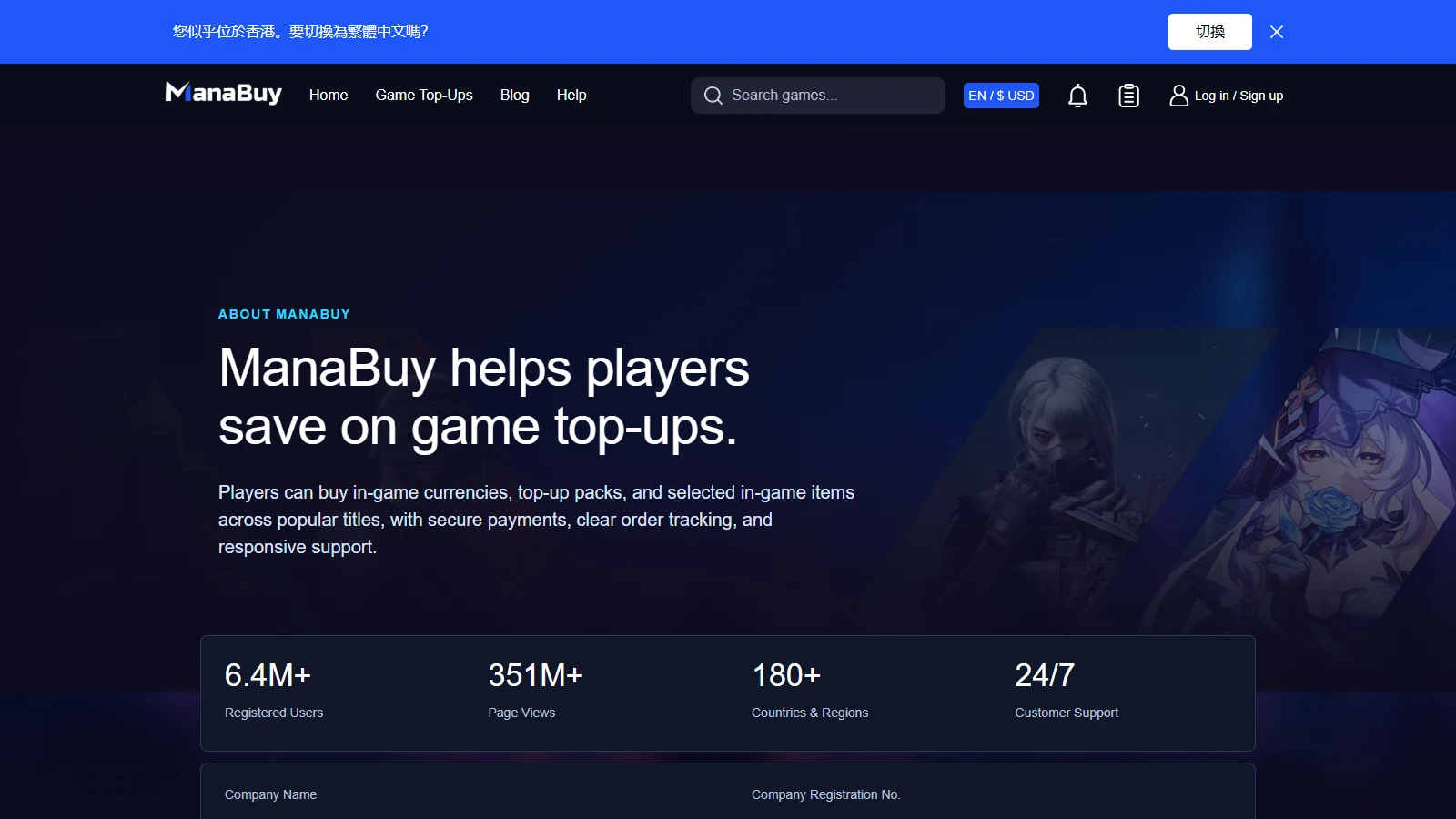The height and width of the screenshot is (819, 1456).
Task: Open the Blog page
Action: [x=514, y=95]
